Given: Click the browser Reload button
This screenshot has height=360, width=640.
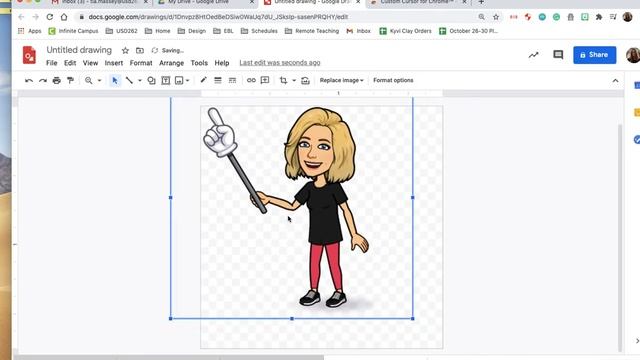Looking at the screenshot, I should coord(49,17).
